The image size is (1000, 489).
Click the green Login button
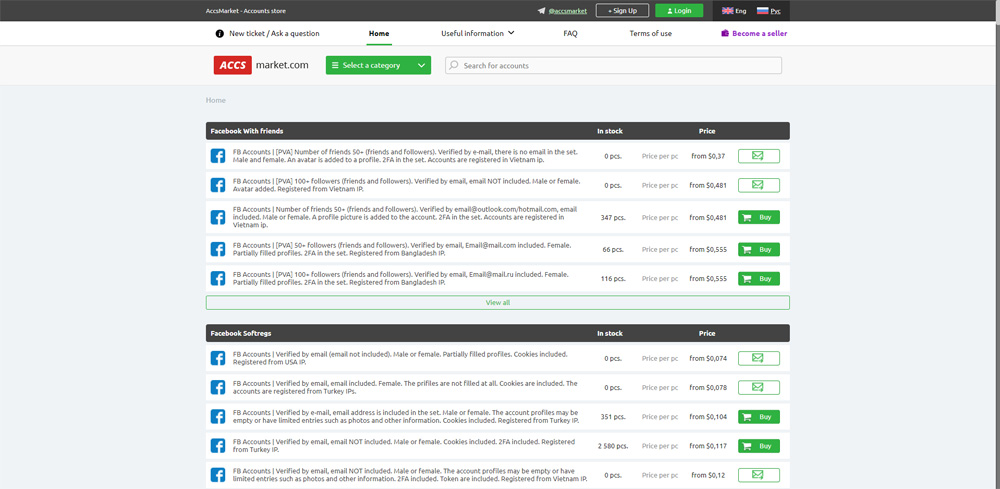[678, 11]
